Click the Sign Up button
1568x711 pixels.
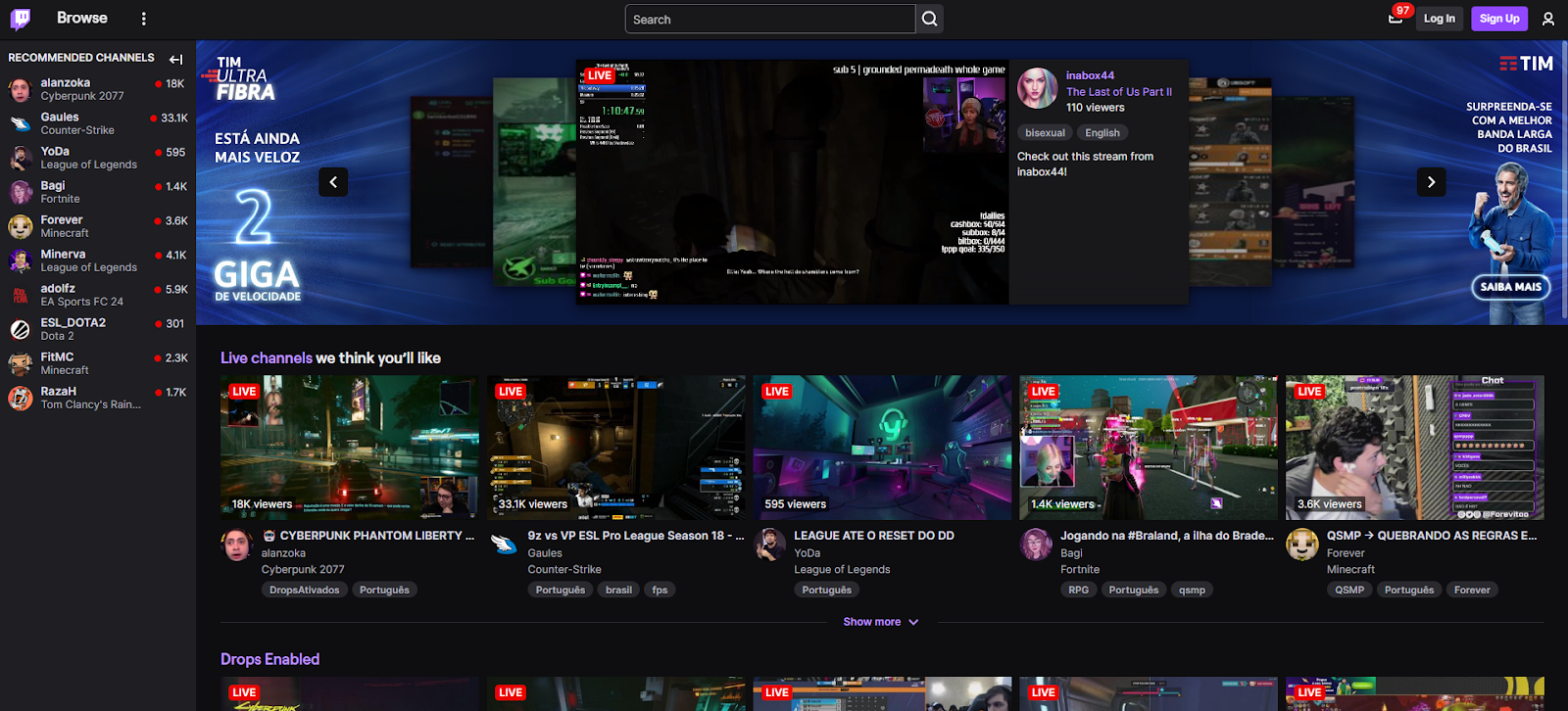tap(1499, 19)
